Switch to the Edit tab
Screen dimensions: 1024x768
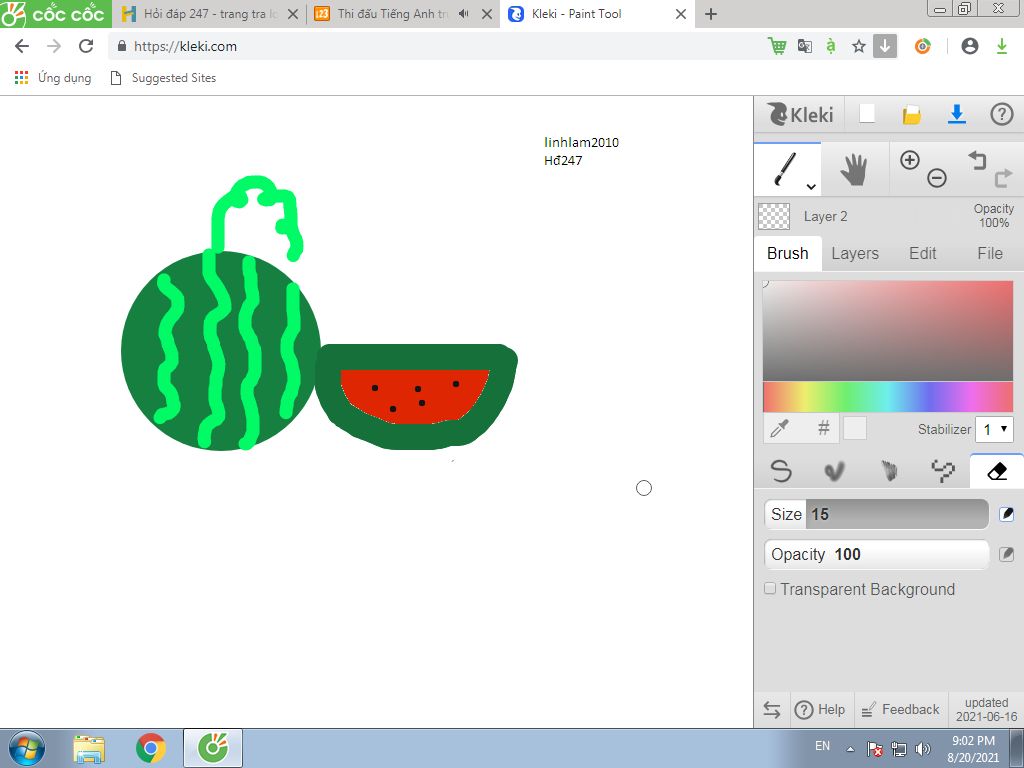(x=923, y=253)
